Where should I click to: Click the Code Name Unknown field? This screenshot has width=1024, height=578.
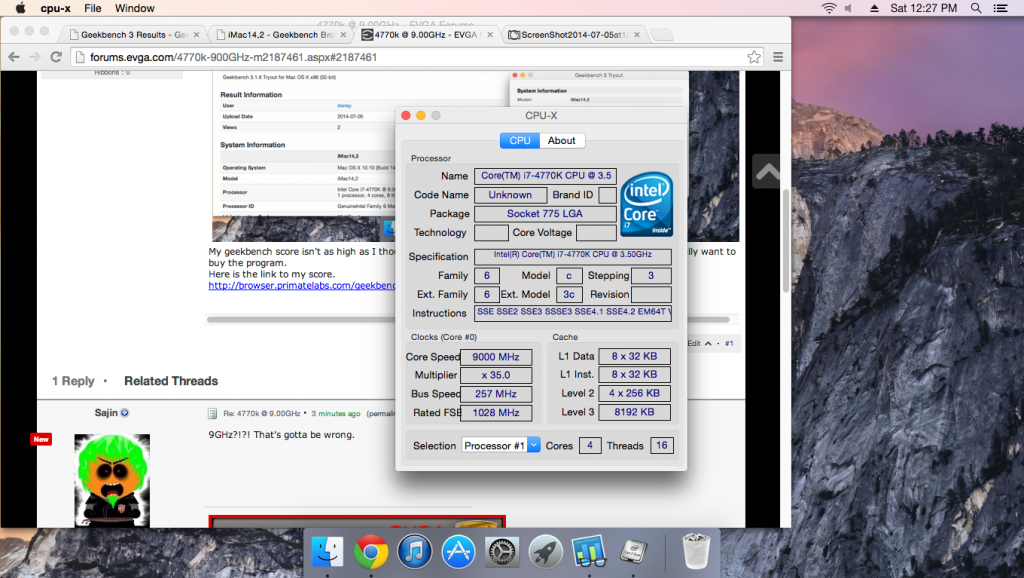[510, 195]
